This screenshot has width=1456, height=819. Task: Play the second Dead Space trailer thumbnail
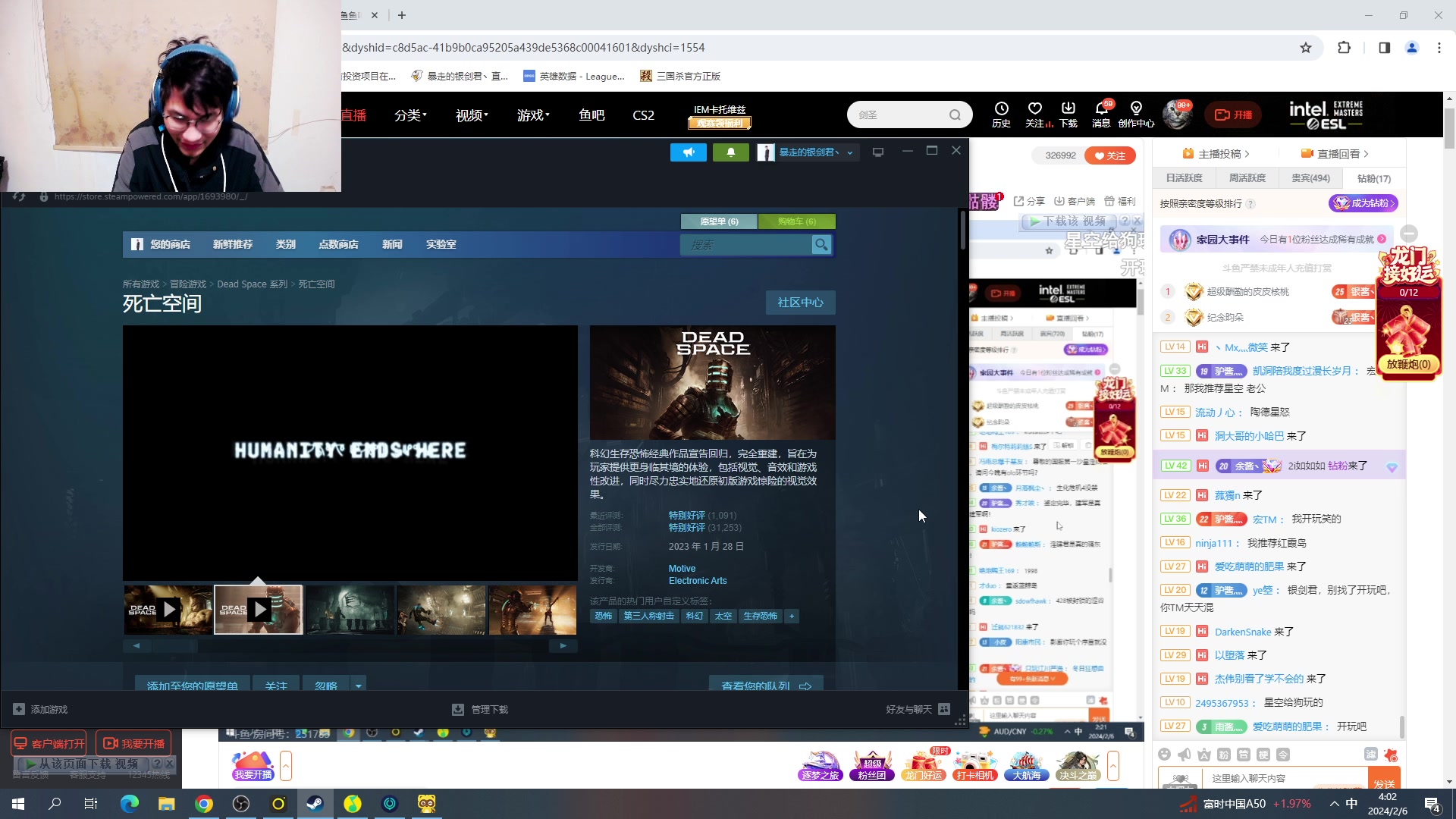point(259,609)
